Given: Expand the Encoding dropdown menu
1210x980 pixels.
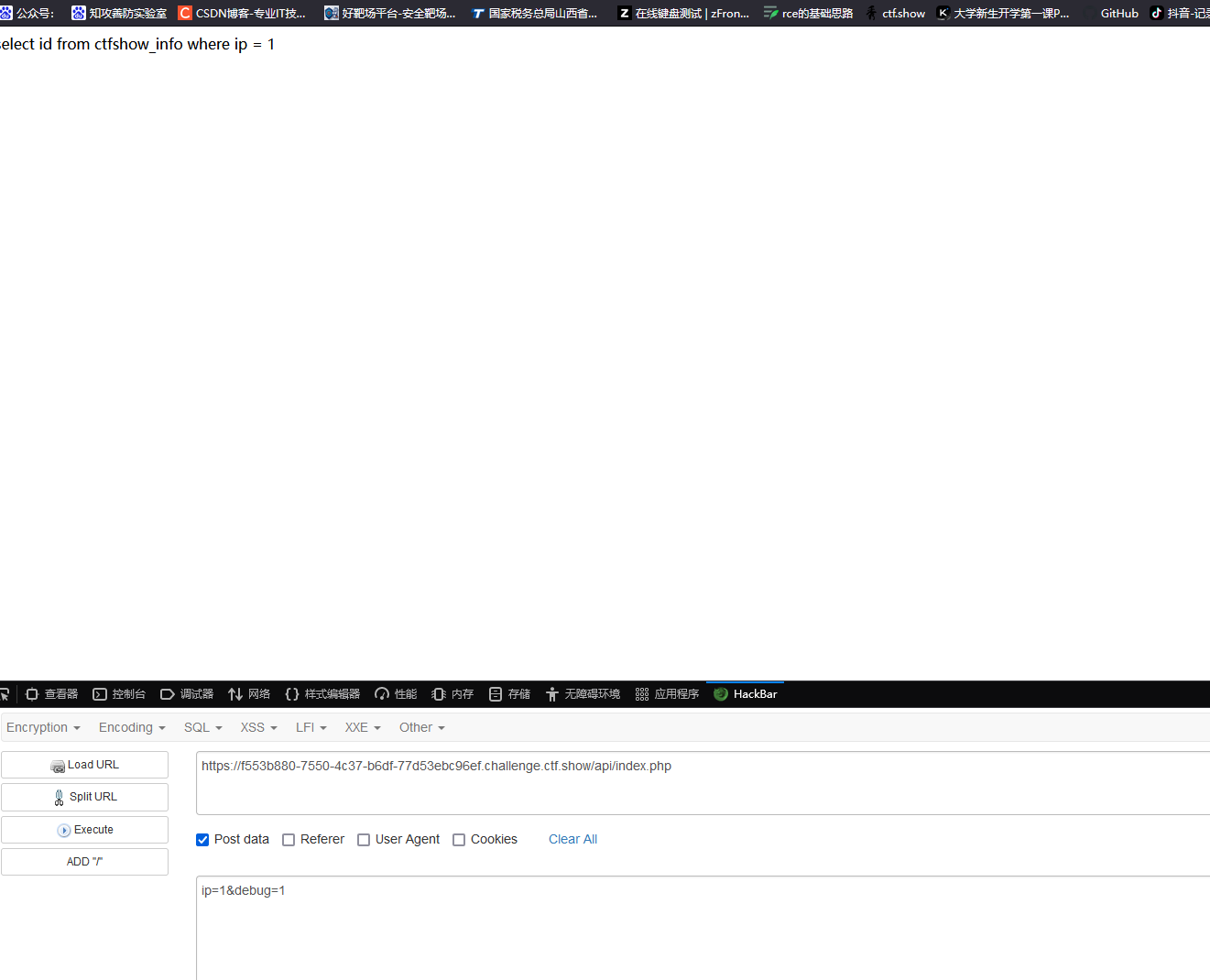Looking at the screenshot, I should point(132,727).
